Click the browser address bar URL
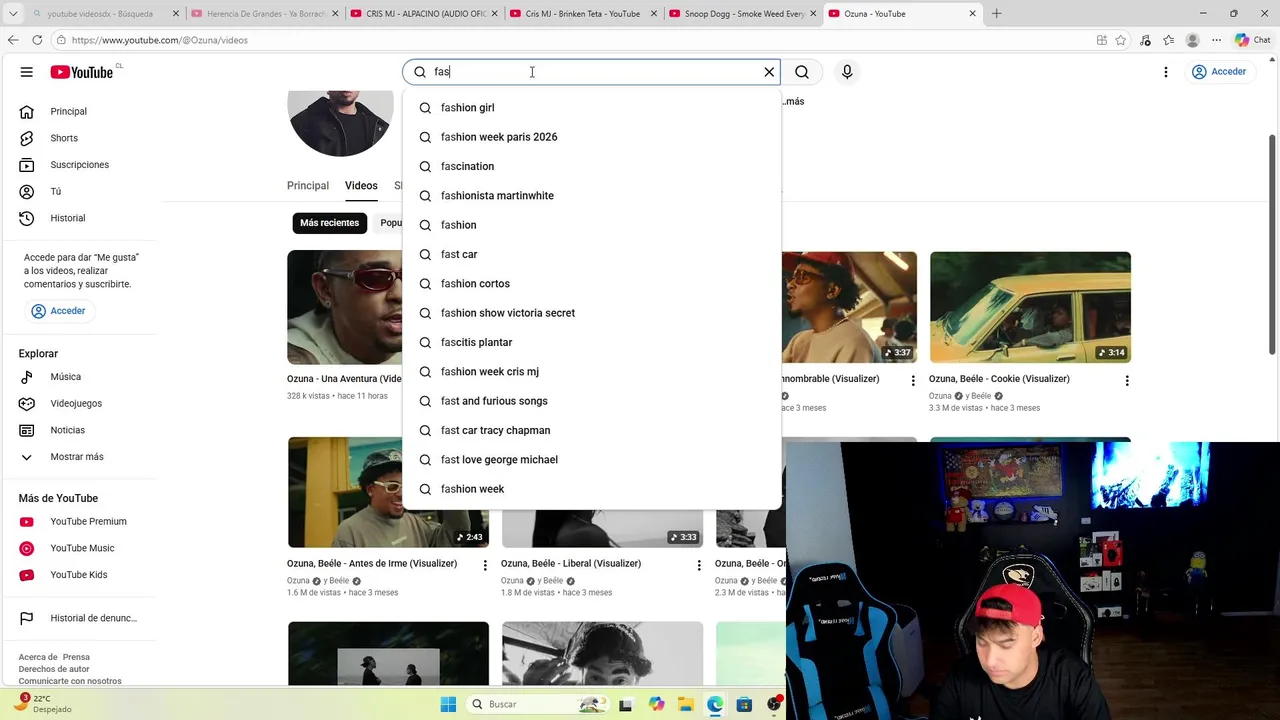 [160, 40]
